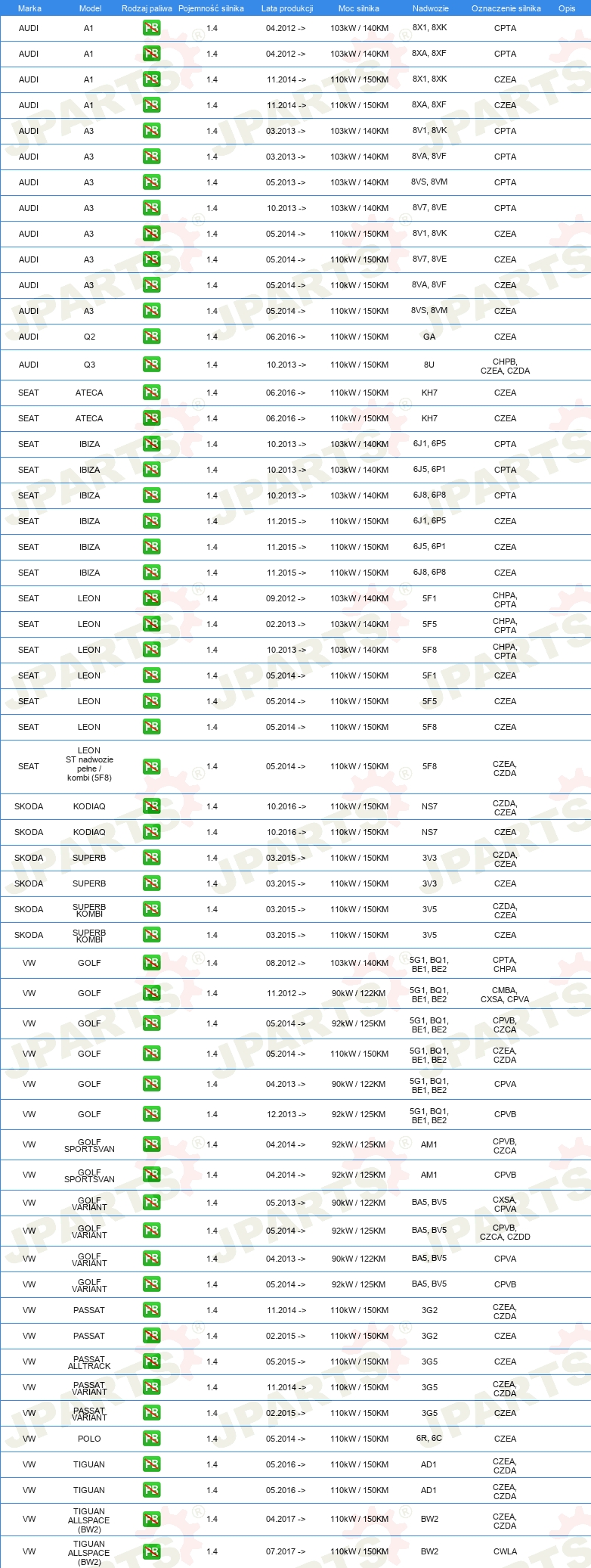Click fuel icon for Ibiza 6J1, 6P5 CPTA row
The height and width of the screenshot is (1568, 591).
pyautogui.click(x=151, y=444)
